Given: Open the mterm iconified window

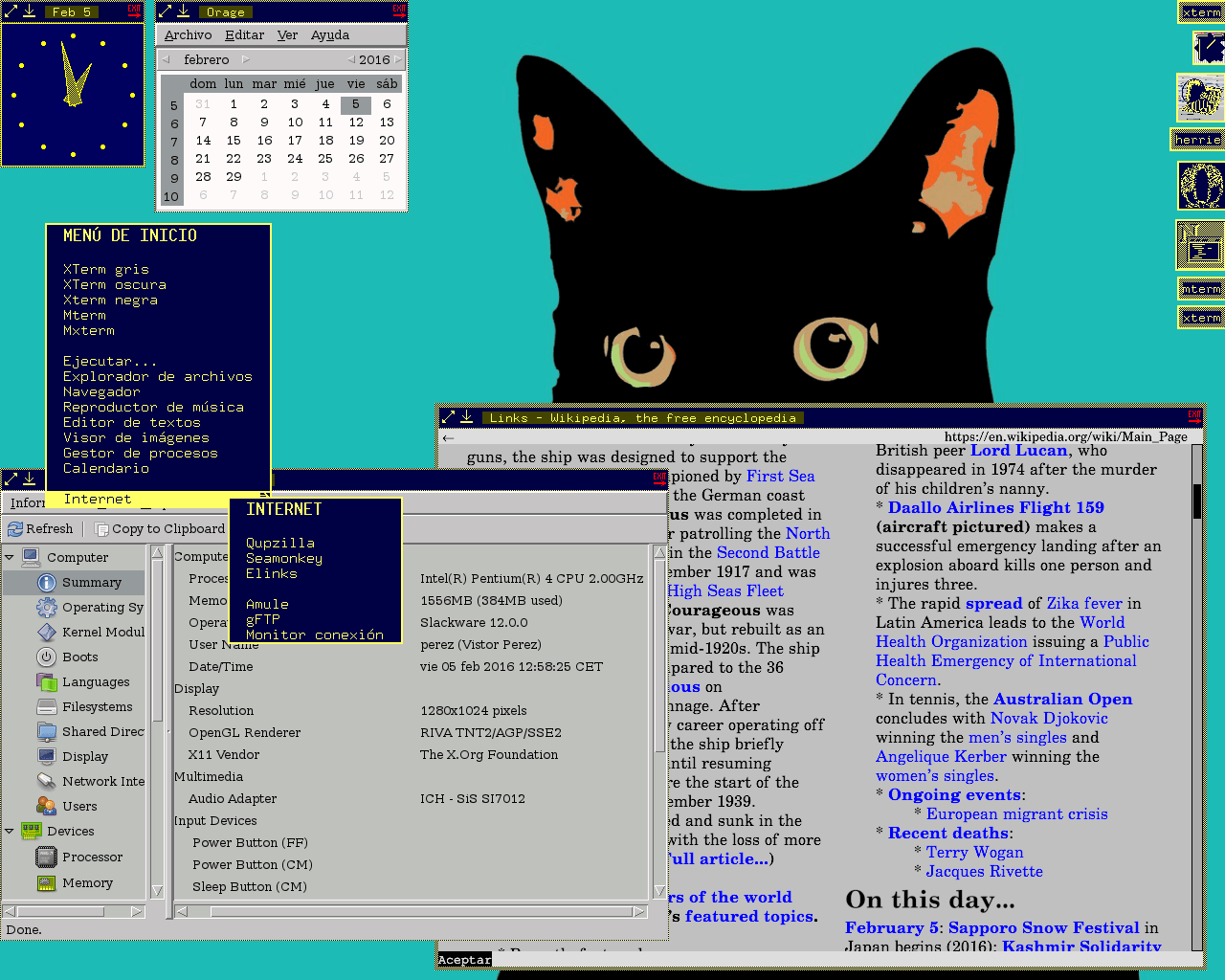Looking at the screenshot, I should pos(1201,289).
